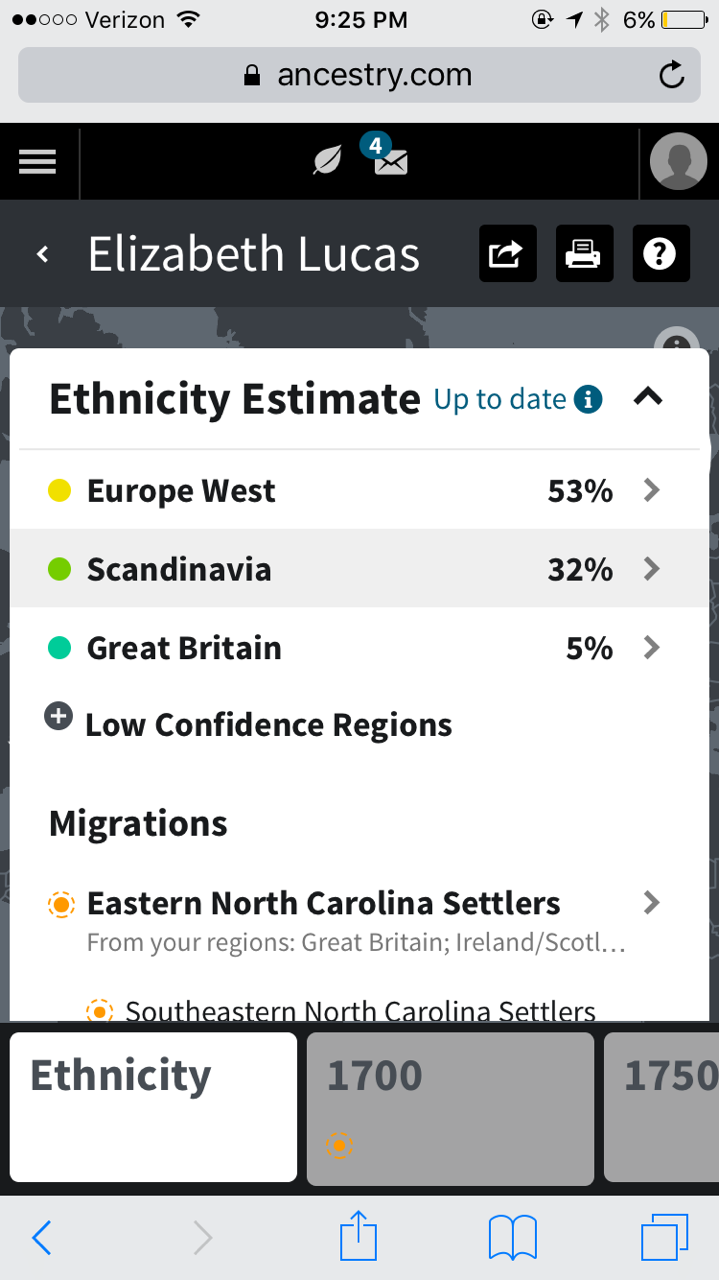Collapse the Ethnicity Estimate panel
Image resolution: width=719 pixels, height=1280 pixels.
point(648,398)
